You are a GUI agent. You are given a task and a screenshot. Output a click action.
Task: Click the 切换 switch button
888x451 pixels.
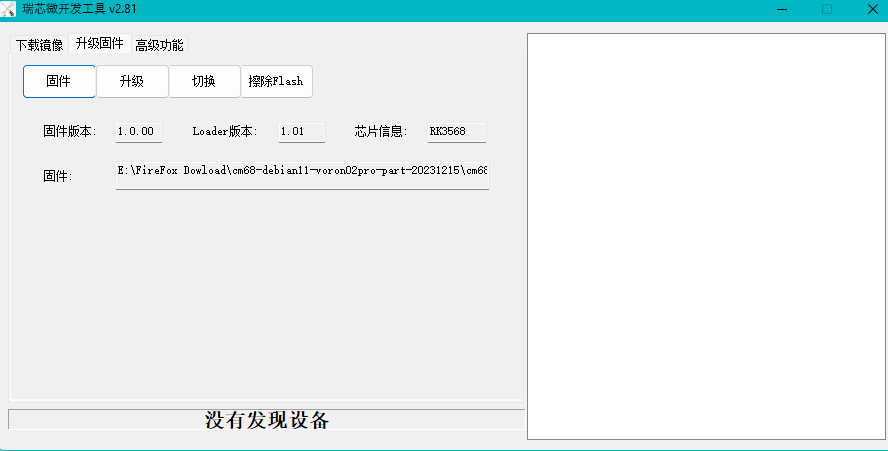204,82
